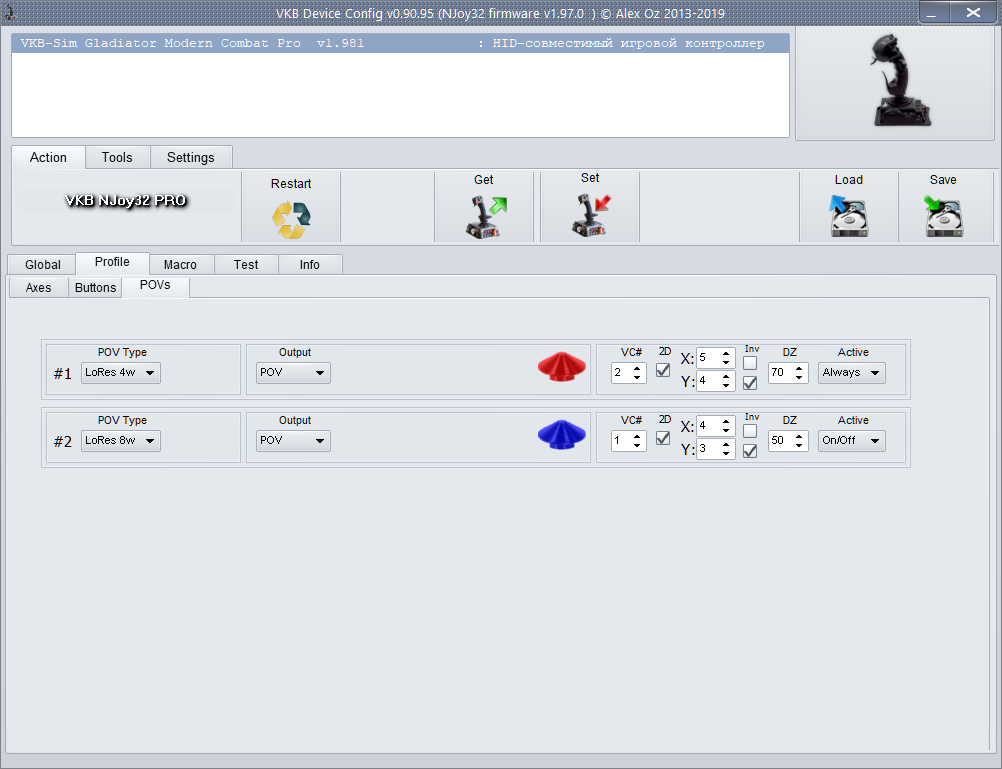Toggle the 2D checkbox for POV #1
Screen dimensions: 1002x769
663,370
